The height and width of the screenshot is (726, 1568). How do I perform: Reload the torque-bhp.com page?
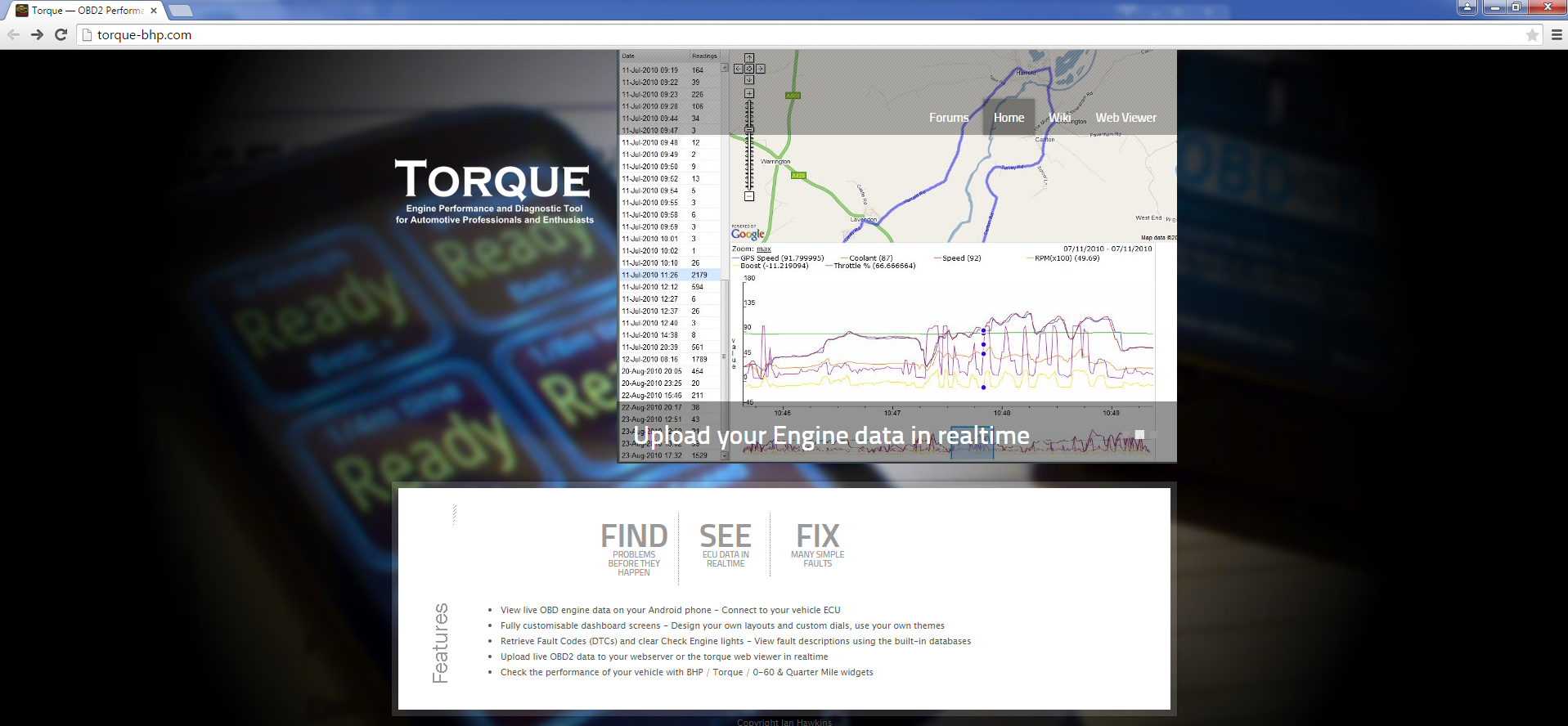(x=61, y=34)
